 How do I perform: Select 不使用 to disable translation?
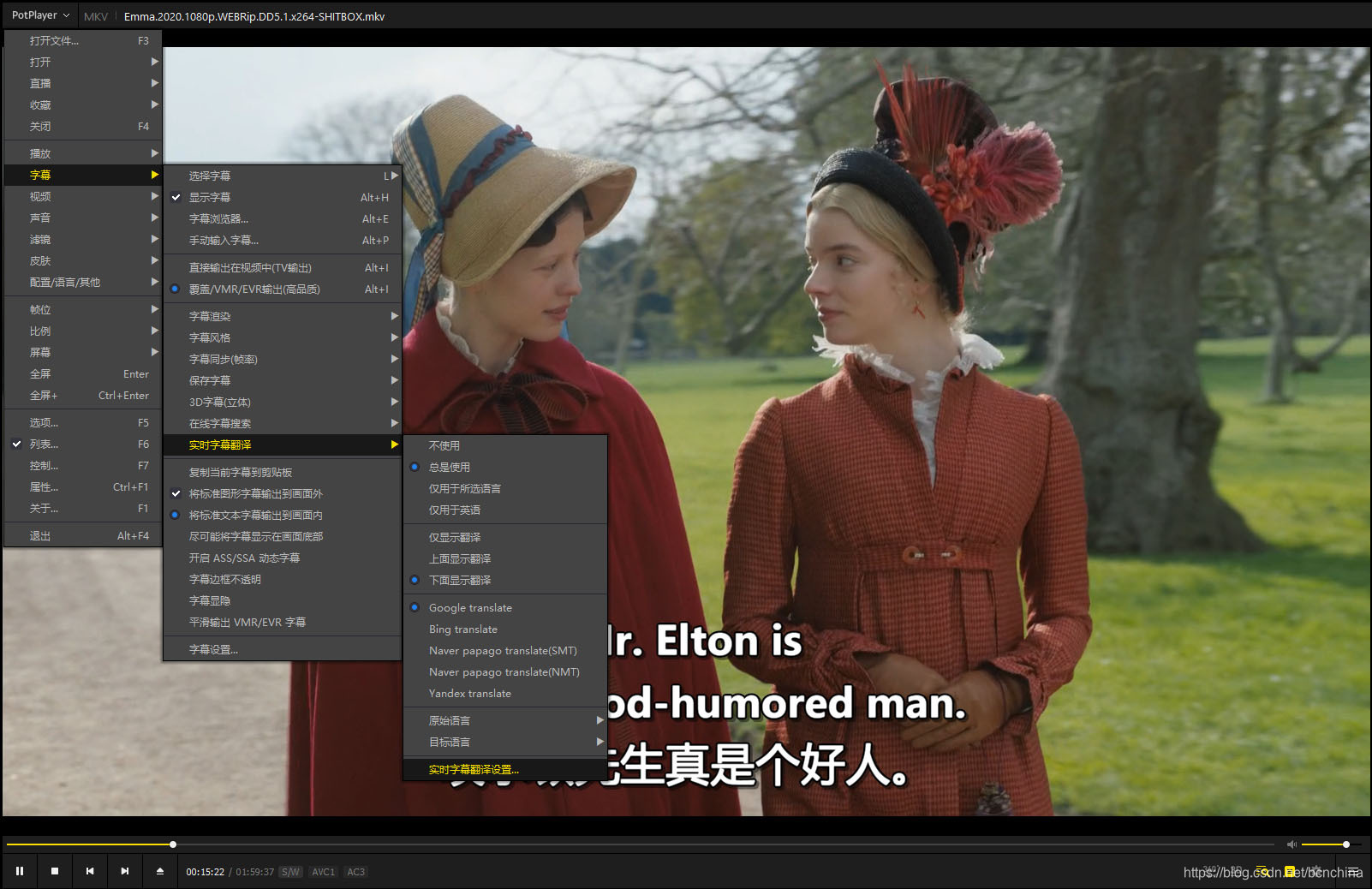point(505,445)
